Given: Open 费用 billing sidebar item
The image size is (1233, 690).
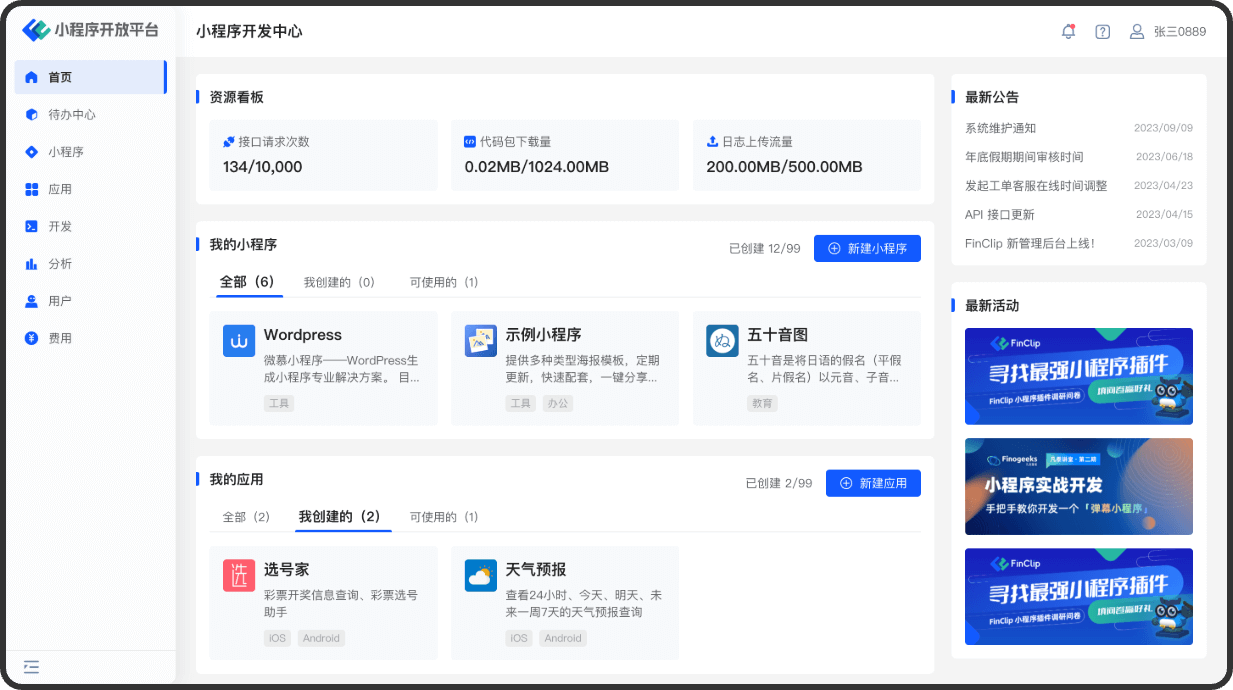Looking at the screenshot, I should [60, 338].
